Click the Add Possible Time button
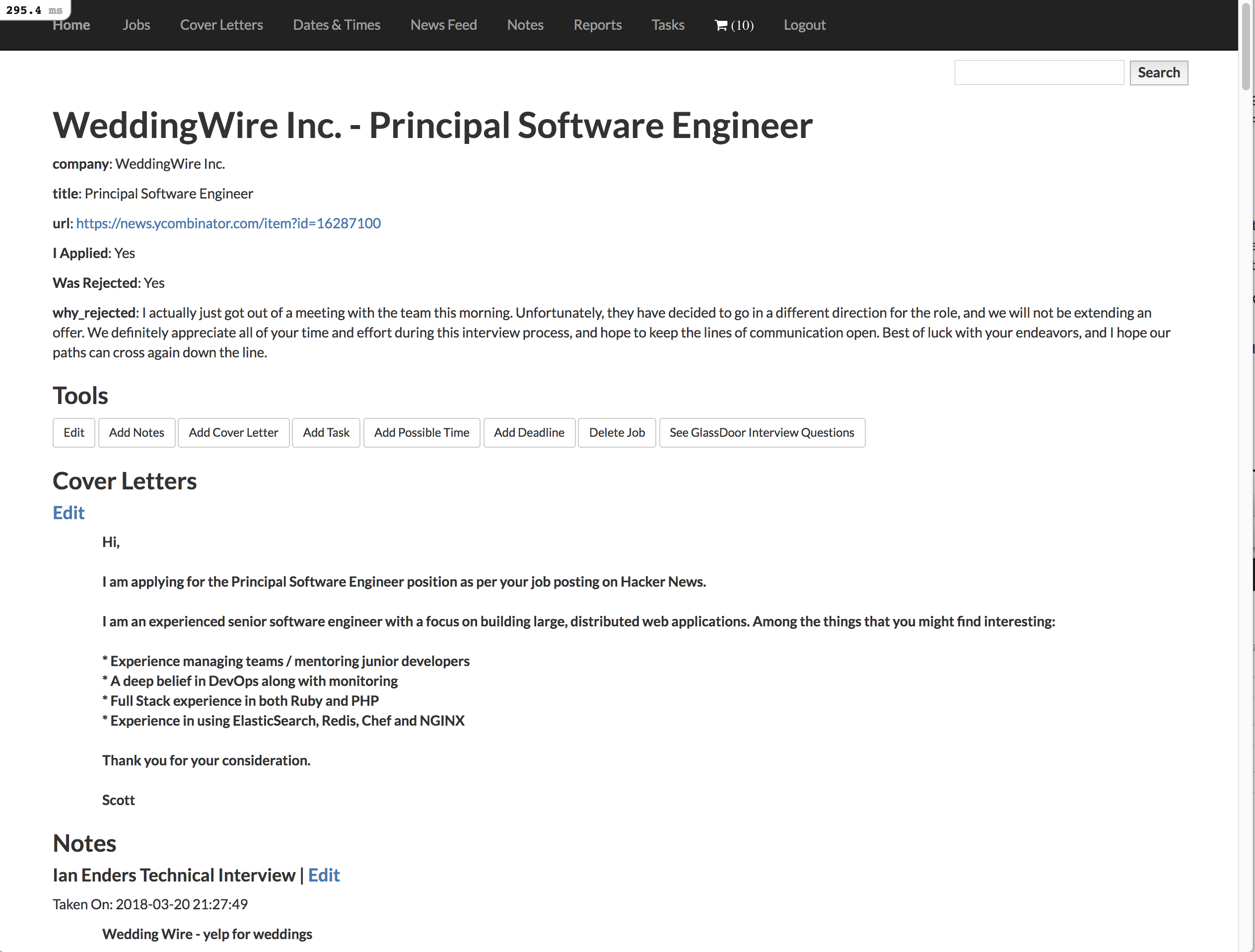The height and width of the screenshot is (952, 1255). tap(421, 433)
